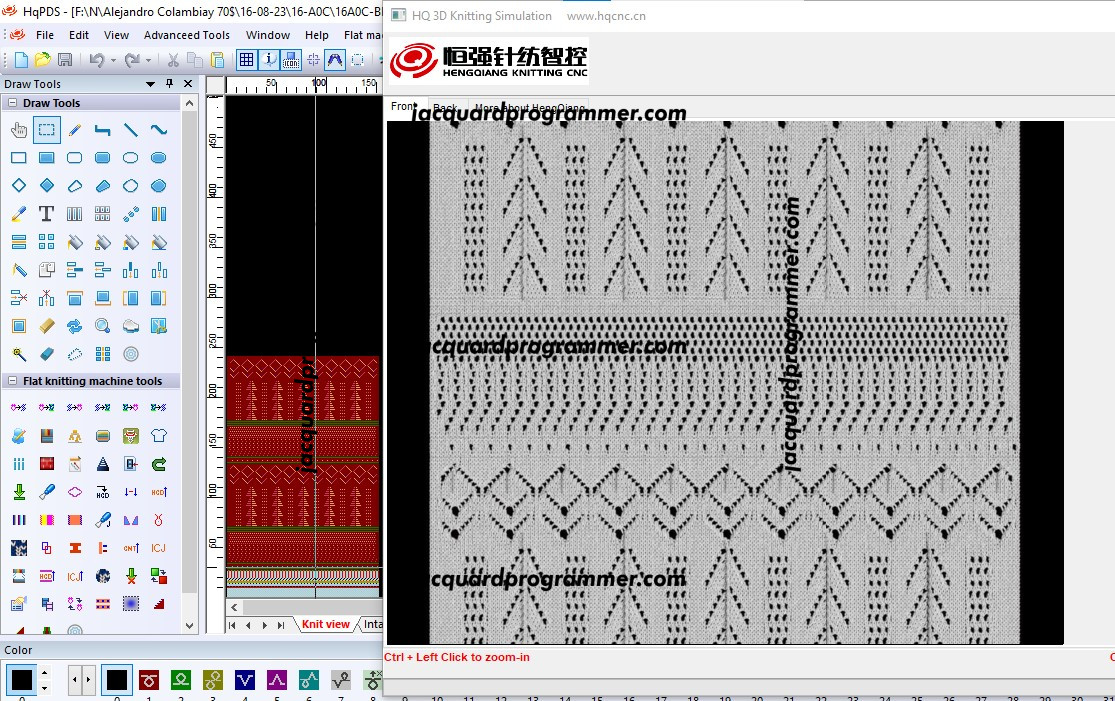Select the hand pan tool in Draw Tools
The image size is (1115, 701).
click(18, 130)
